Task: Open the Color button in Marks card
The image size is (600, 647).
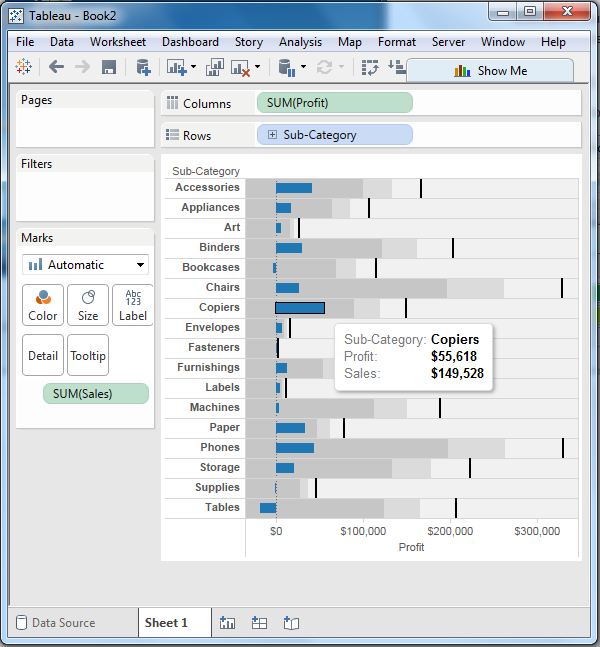Action: point(43,305)
